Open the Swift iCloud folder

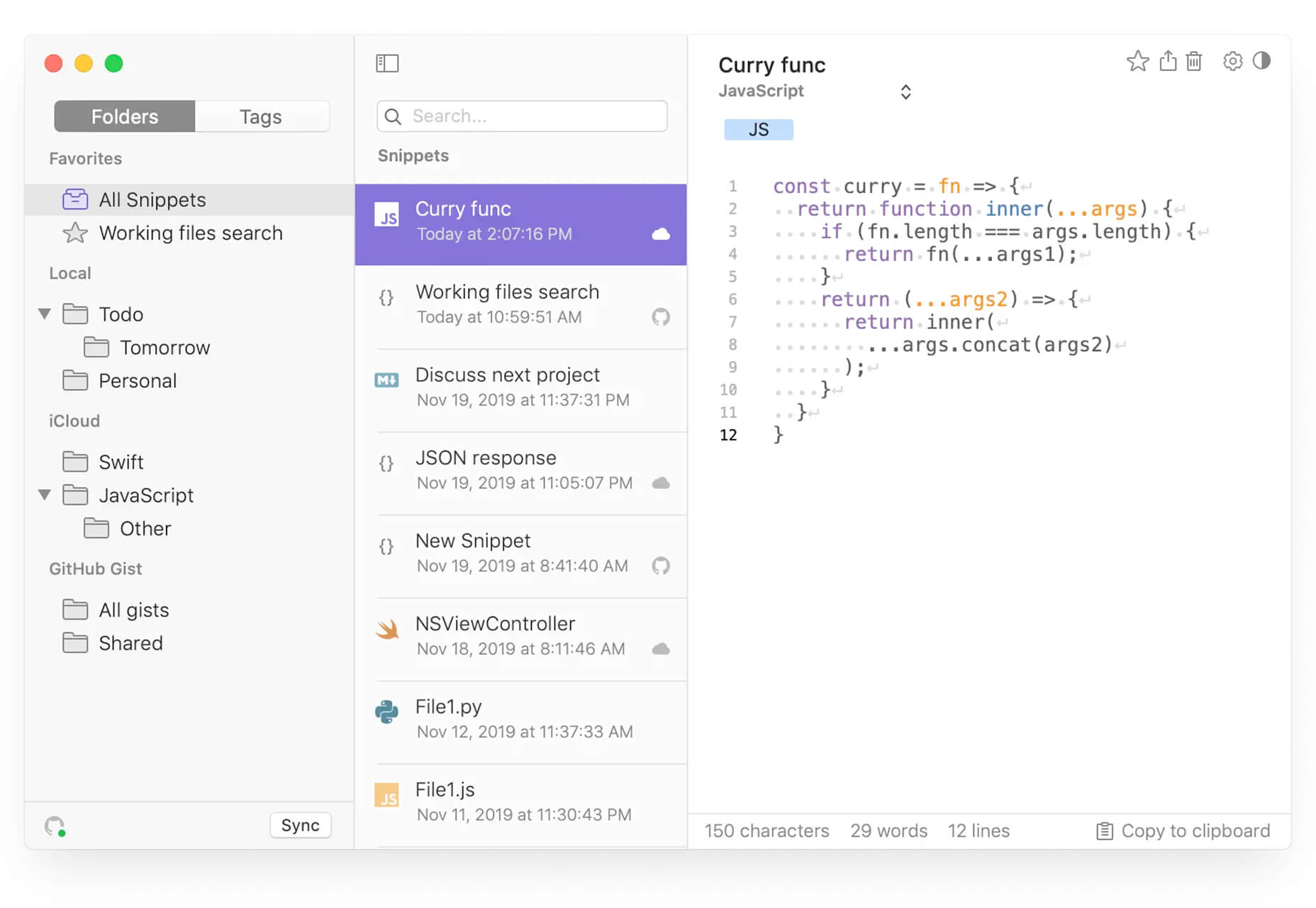coord(189,462)
